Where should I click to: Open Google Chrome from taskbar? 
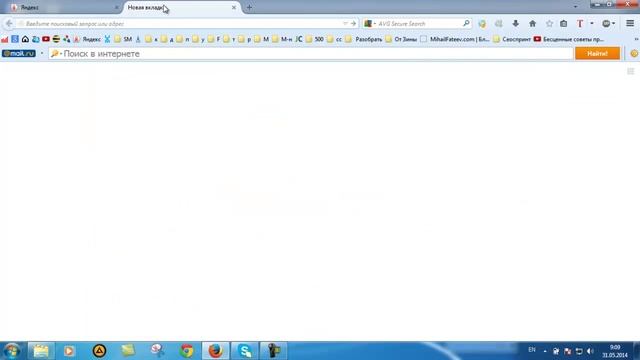point(187,351)
